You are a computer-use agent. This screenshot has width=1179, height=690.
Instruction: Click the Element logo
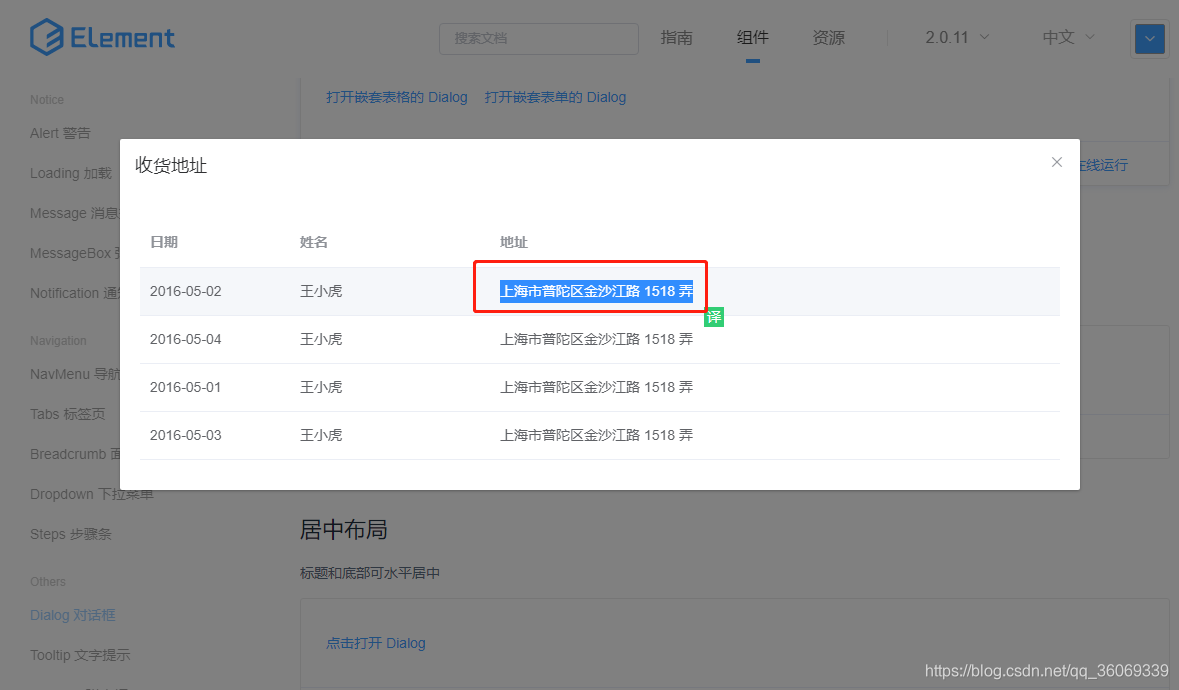click(102, 36)
